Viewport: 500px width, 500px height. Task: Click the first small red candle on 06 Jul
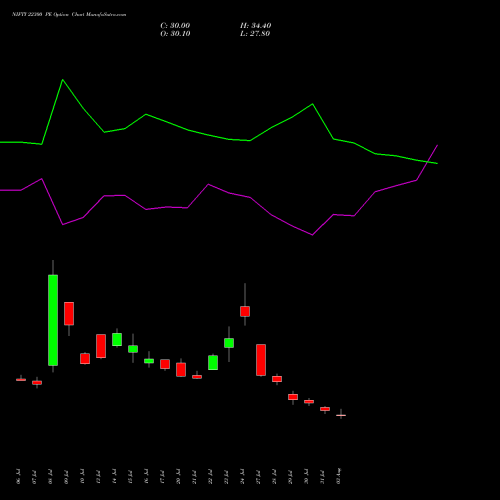pyautogui.click(x=21, y=379)
